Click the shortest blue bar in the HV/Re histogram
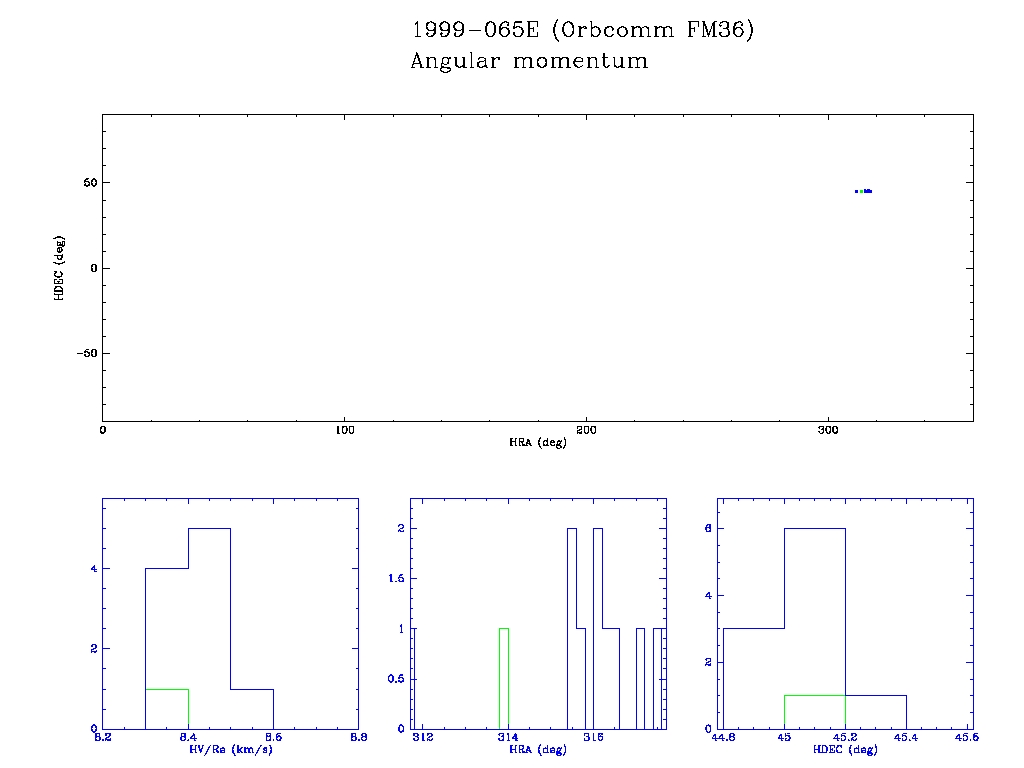This screenshot has width=1024, height=768. 252,708
